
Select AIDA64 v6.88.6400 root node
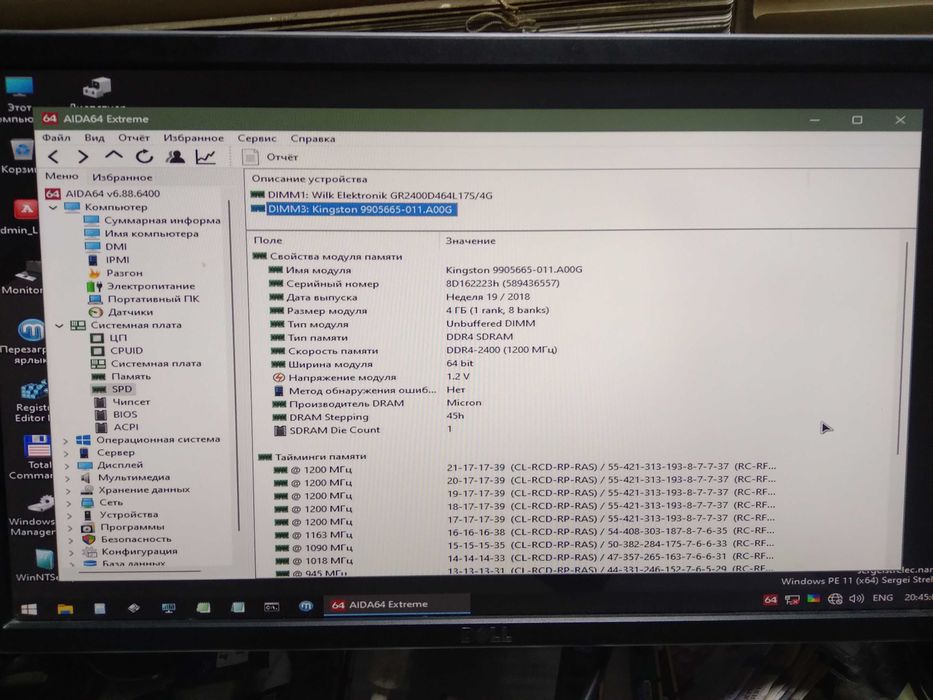pos(102,193)
